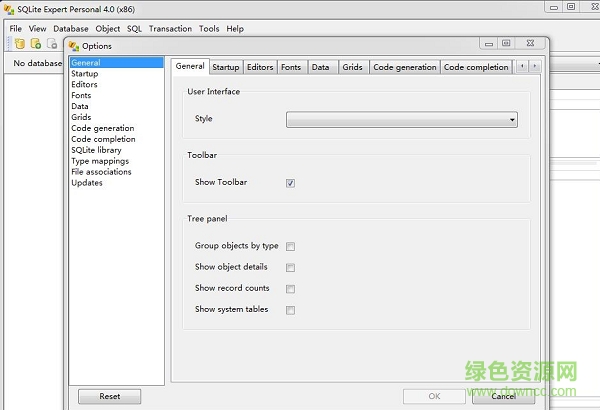Click the New Database toolbar icon
Screen dimensions: 600x410
pos(20,44)
